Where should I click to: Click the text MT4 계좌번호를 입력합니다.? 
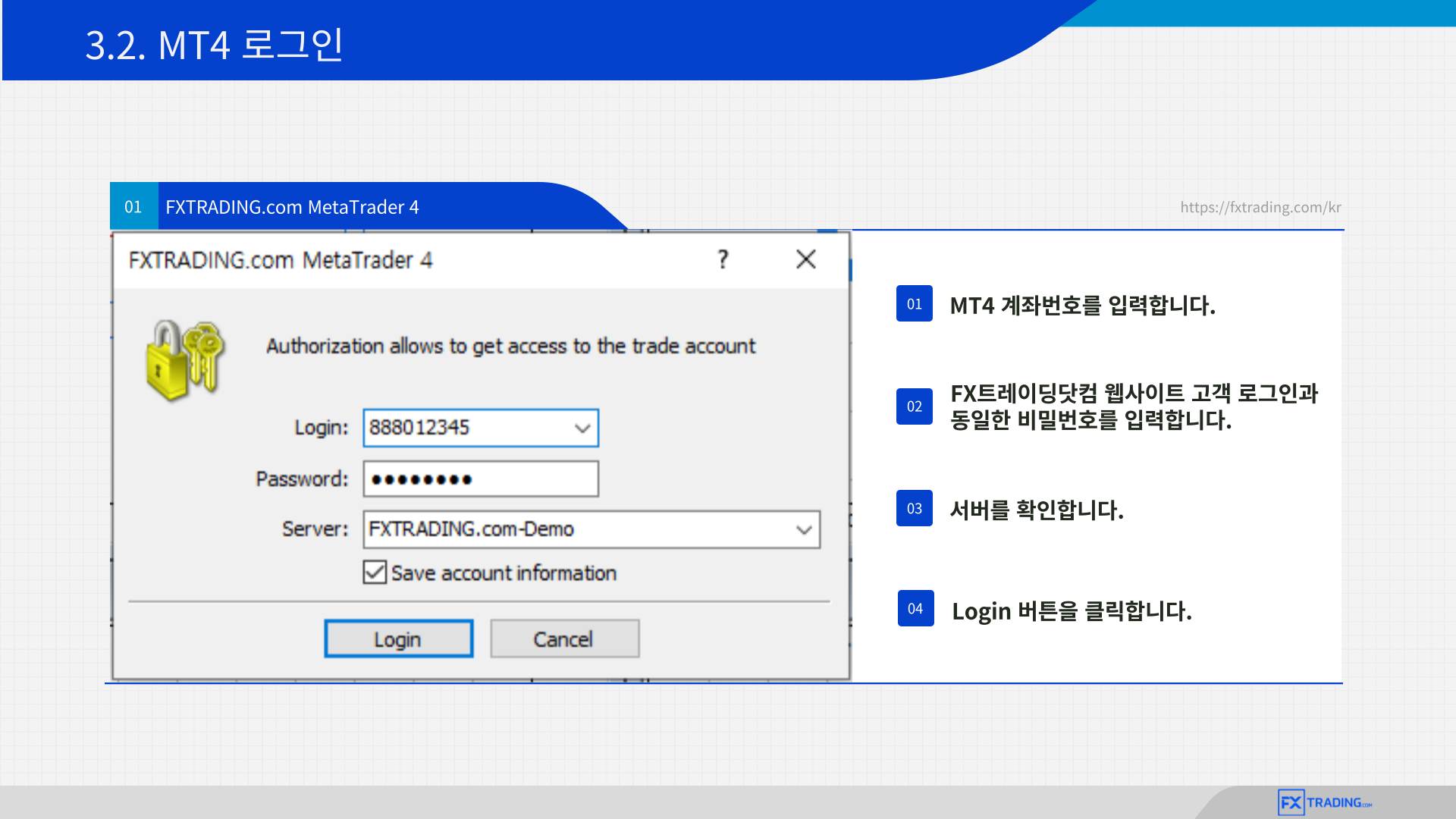click(x=1082, y=305)
